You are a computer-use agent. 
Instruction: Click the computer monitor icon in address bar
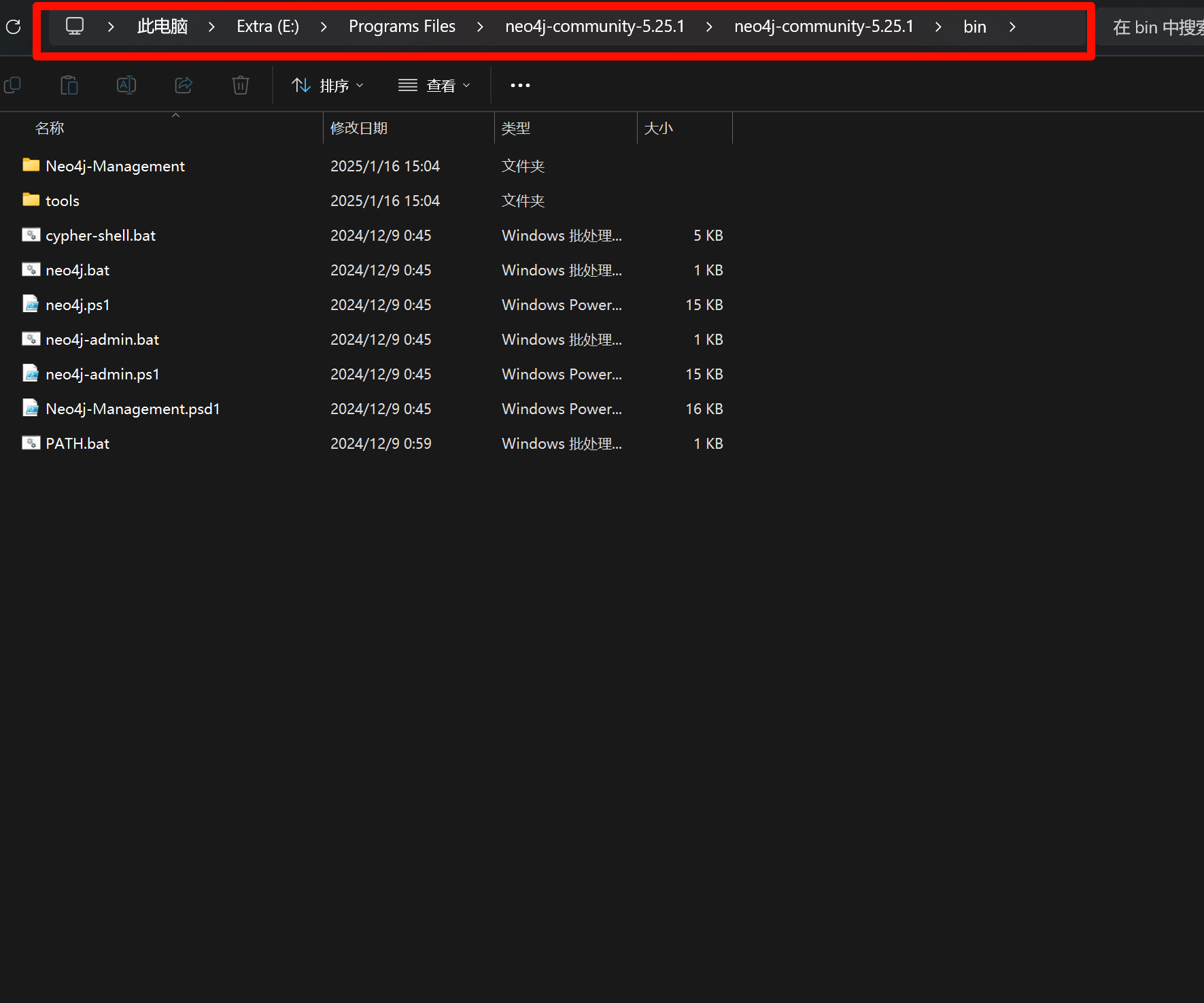(x=74, y=27)
